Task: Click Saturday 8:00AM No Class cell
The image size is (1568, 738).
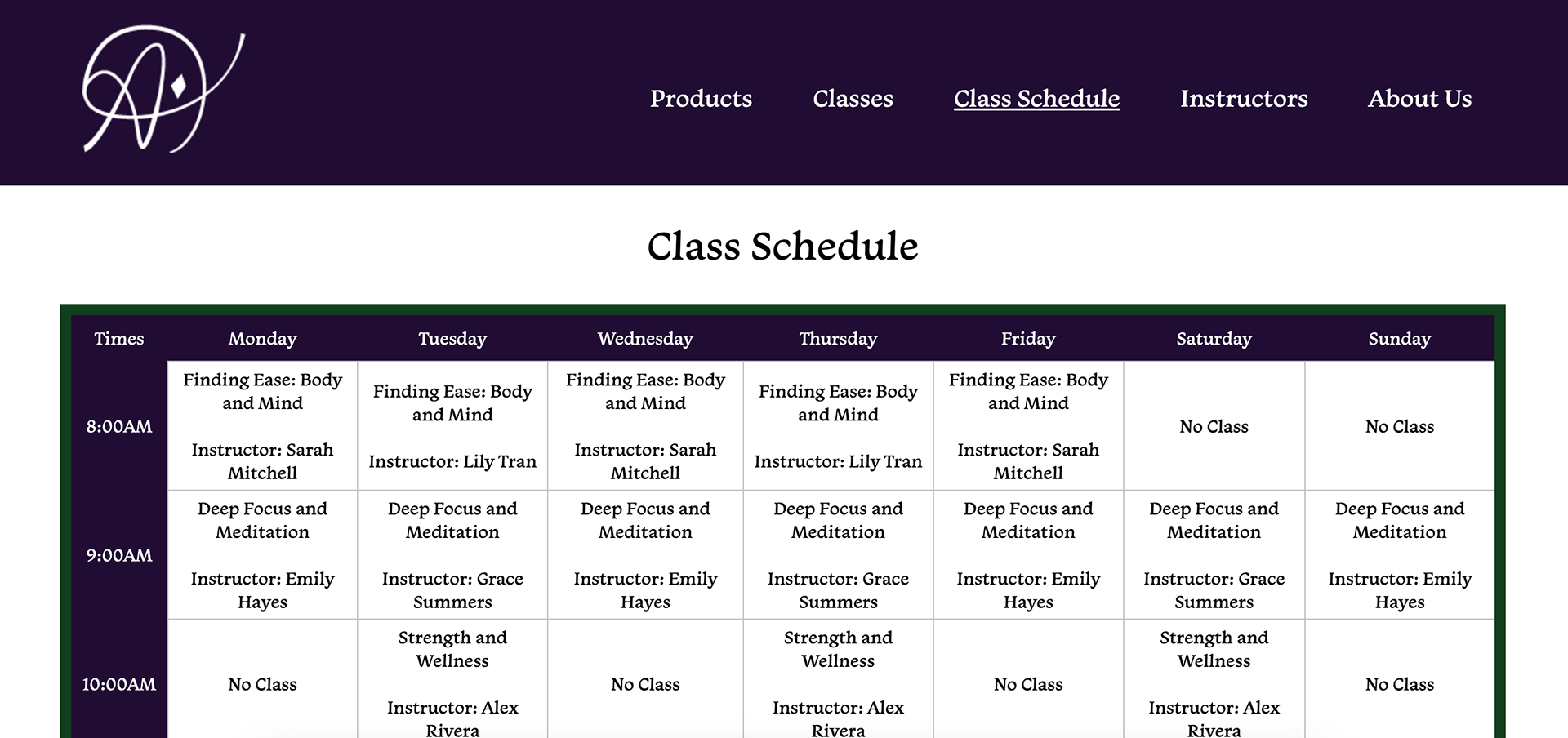Action: point(1214,426)
